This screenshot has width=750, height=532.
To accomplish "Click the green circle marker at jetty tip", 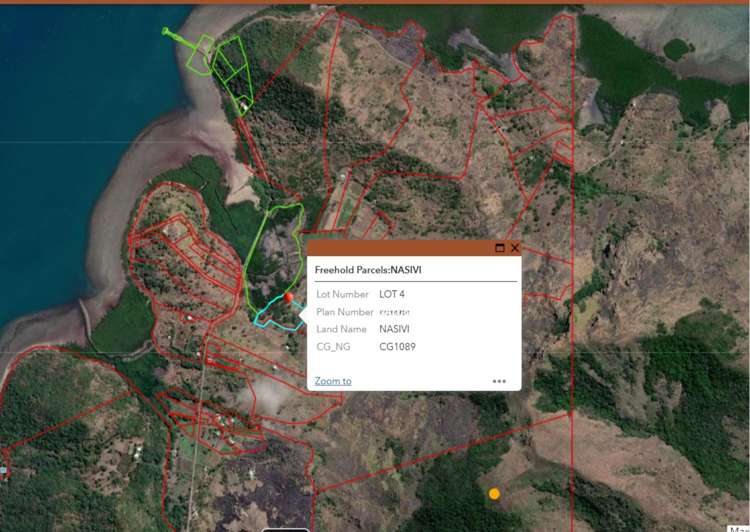I will pyautogui.click(x=166, y=31).
